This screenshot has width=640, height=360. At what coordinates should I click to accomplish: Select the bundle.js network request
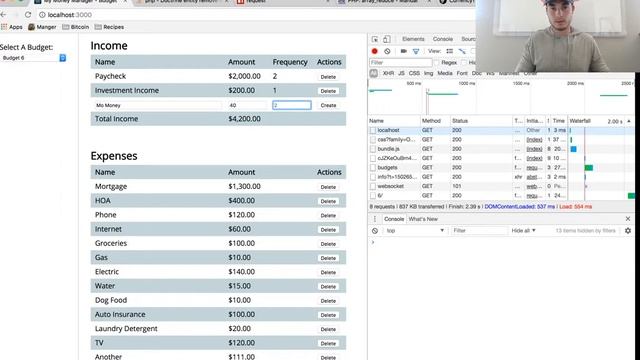388,149
